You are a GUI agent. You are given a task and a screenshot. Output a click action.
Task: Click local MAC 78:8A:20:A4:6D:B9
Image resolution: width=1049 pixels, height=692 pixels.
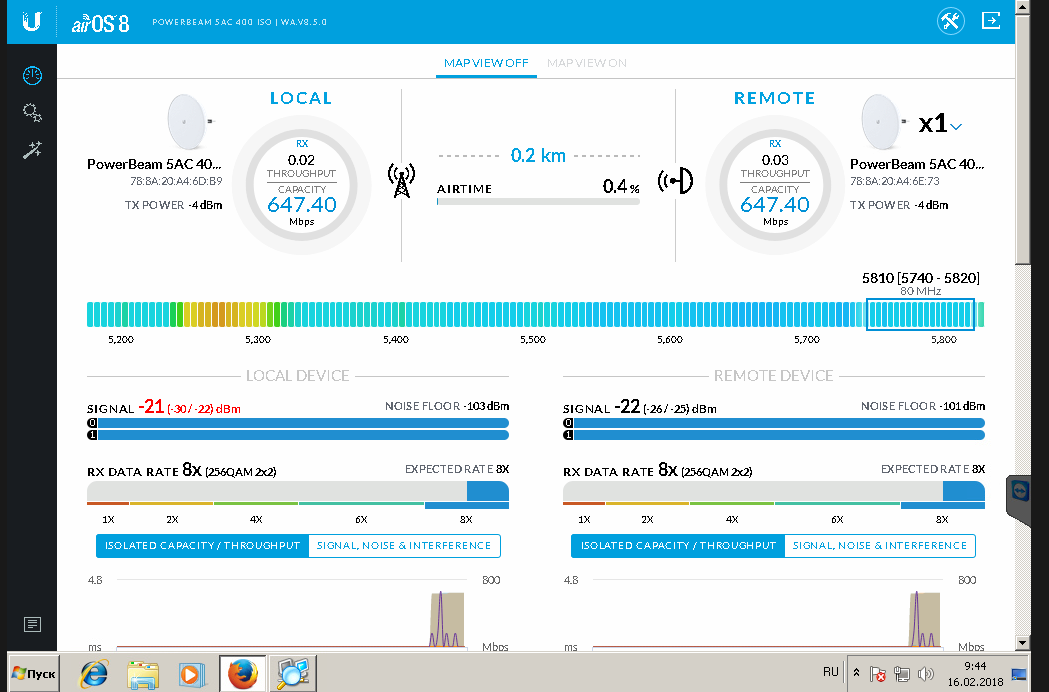(x=176, y=181)
